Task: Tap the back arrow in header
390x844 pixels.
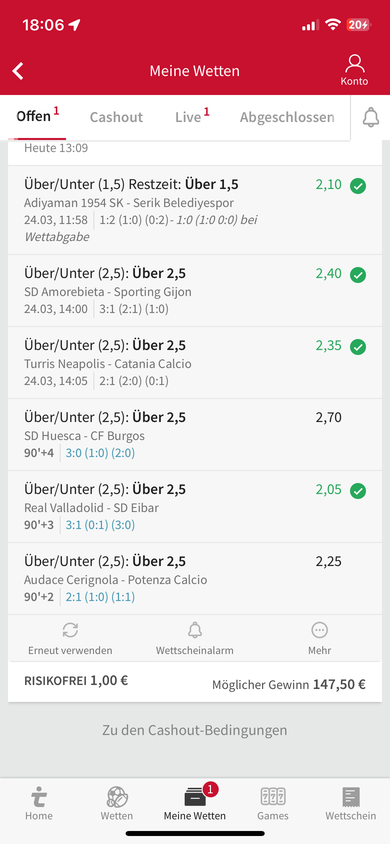Action: point(18,71)
